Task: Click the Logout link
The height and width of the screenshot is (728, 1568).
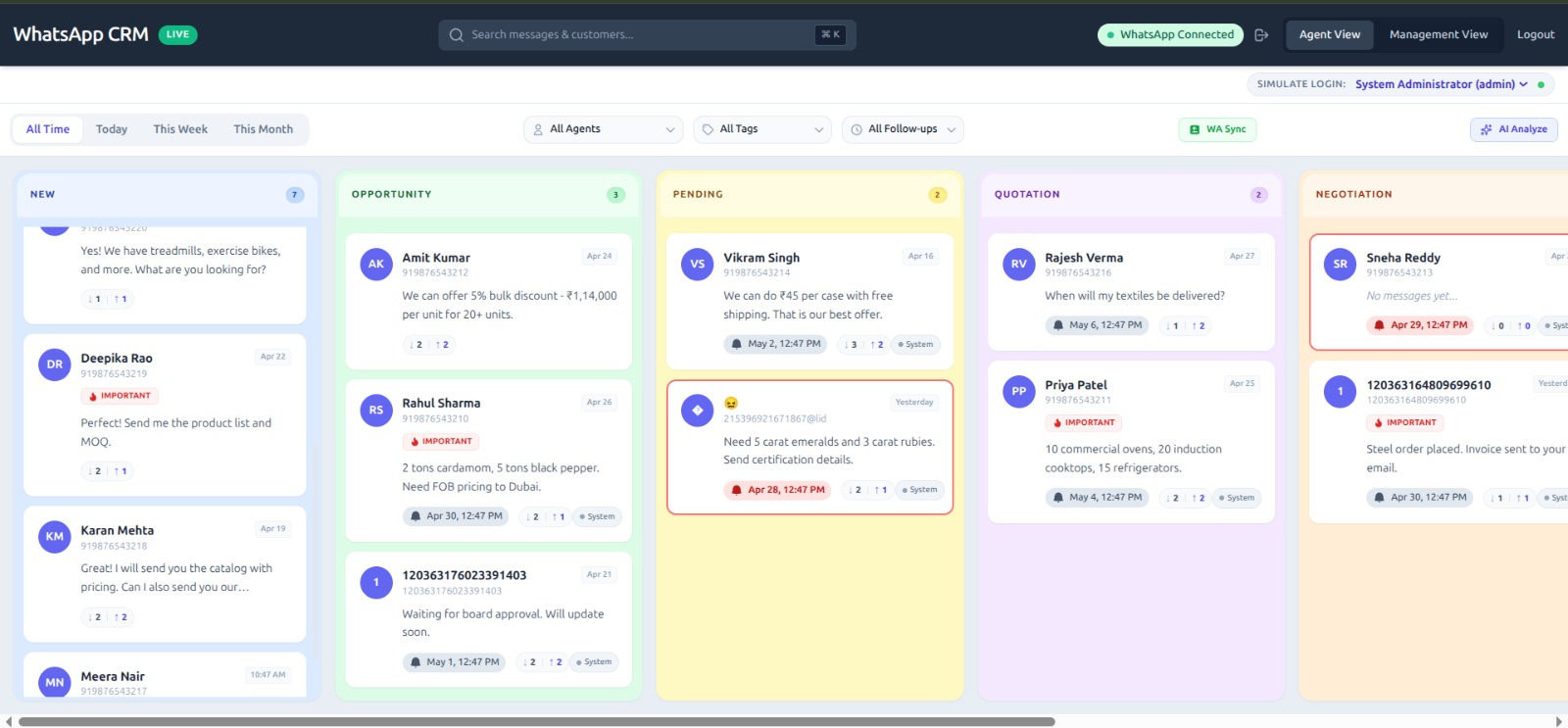Action: coord(1535,34)
